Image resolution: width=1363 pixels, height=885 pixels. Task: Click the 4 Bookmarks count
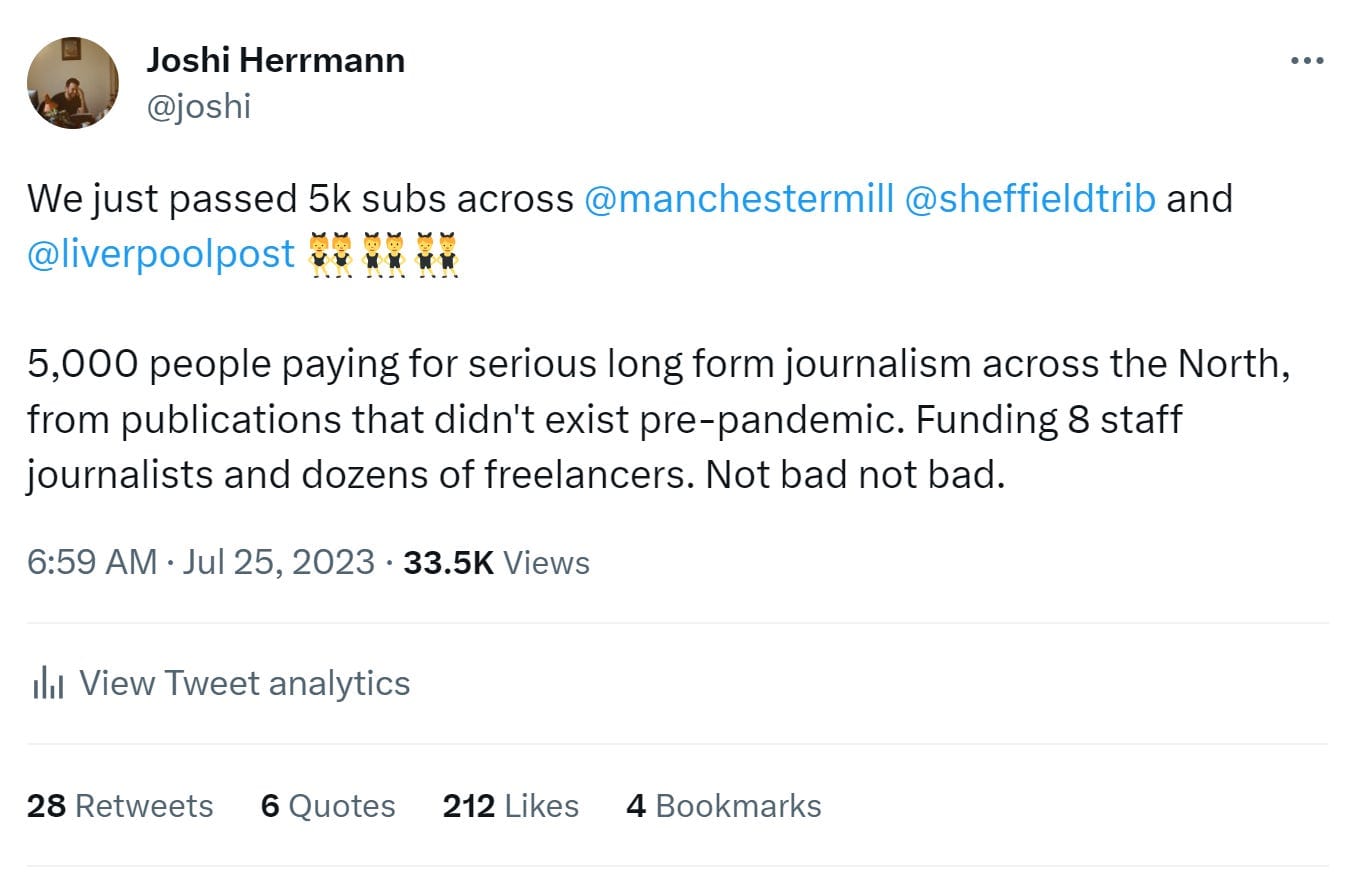coord(723,806)
